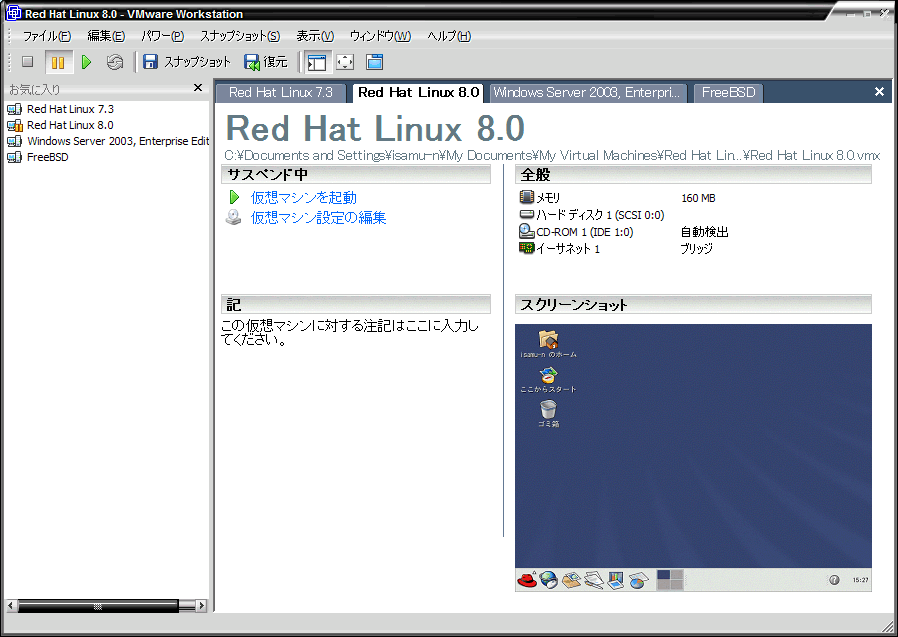Click the favorites panel scroll right arrow

point(201,605)
